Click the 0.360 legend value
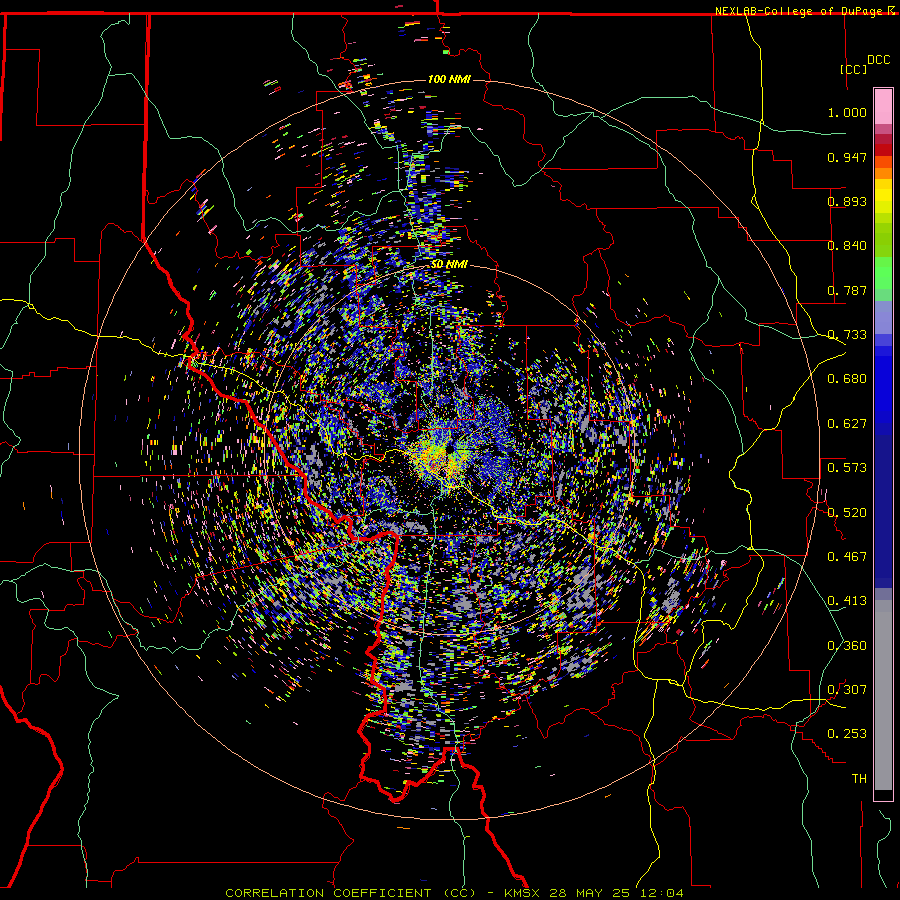 coord(847,646)
